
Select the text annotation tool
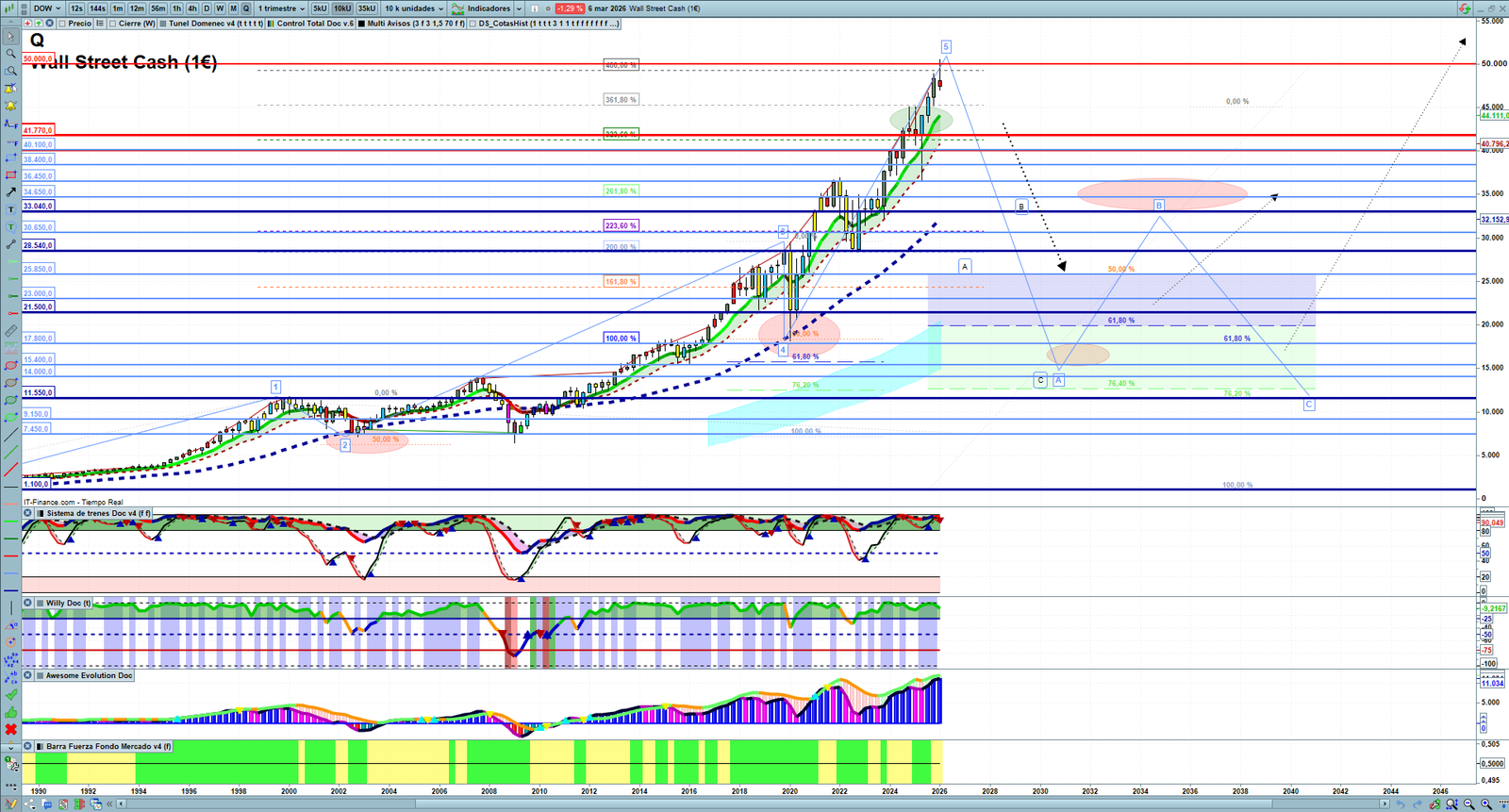[10, 209]
